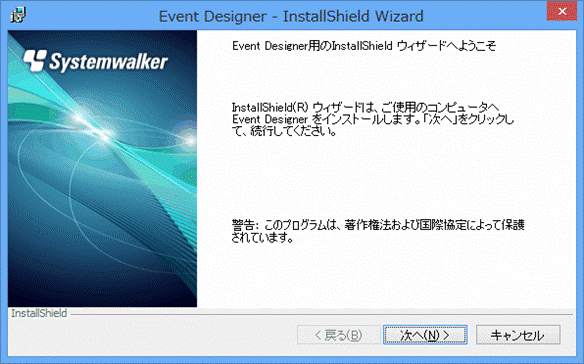584x364 pixels.
Task: Click the InstallShield label above the buttons
Action: click(x=39, y=313)
